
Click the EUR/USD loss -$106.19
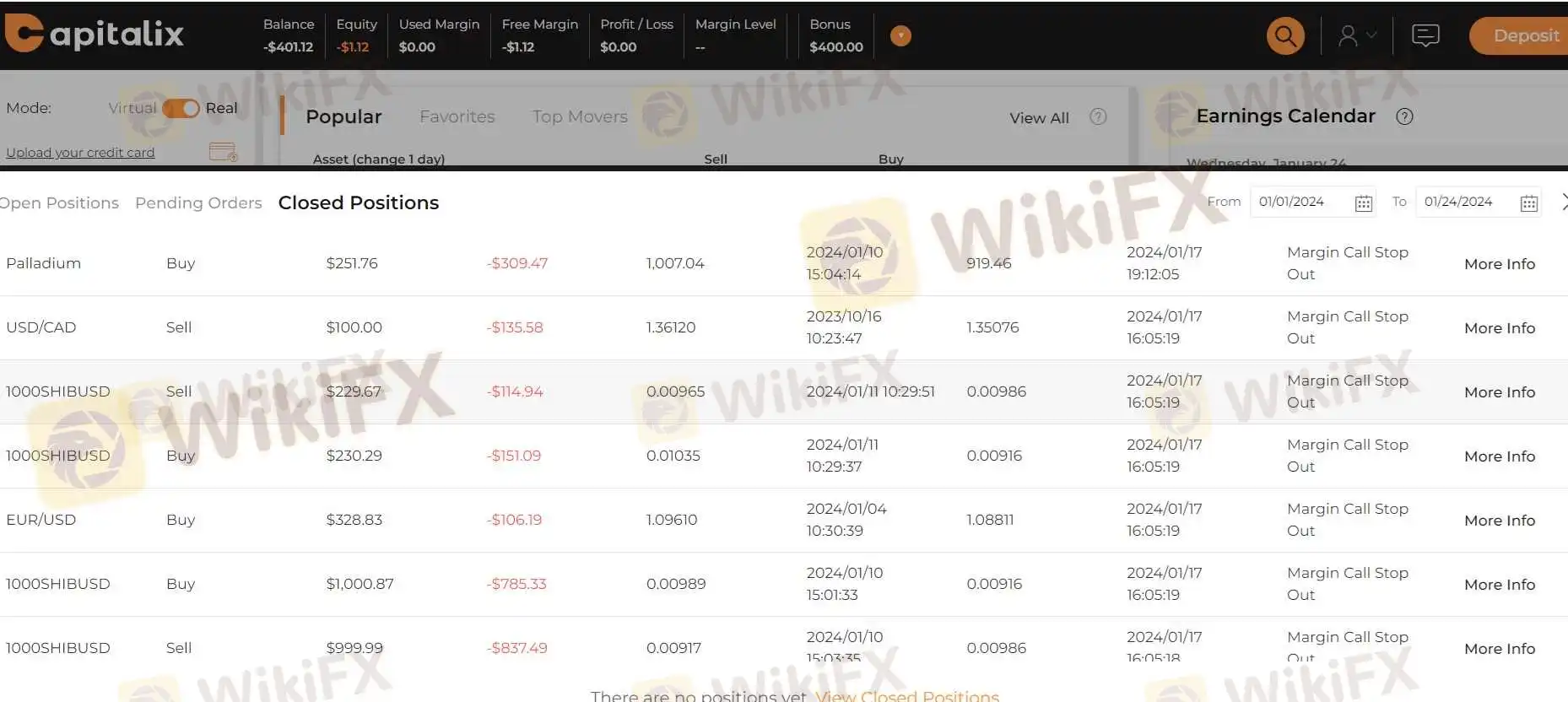click(514, 520)
